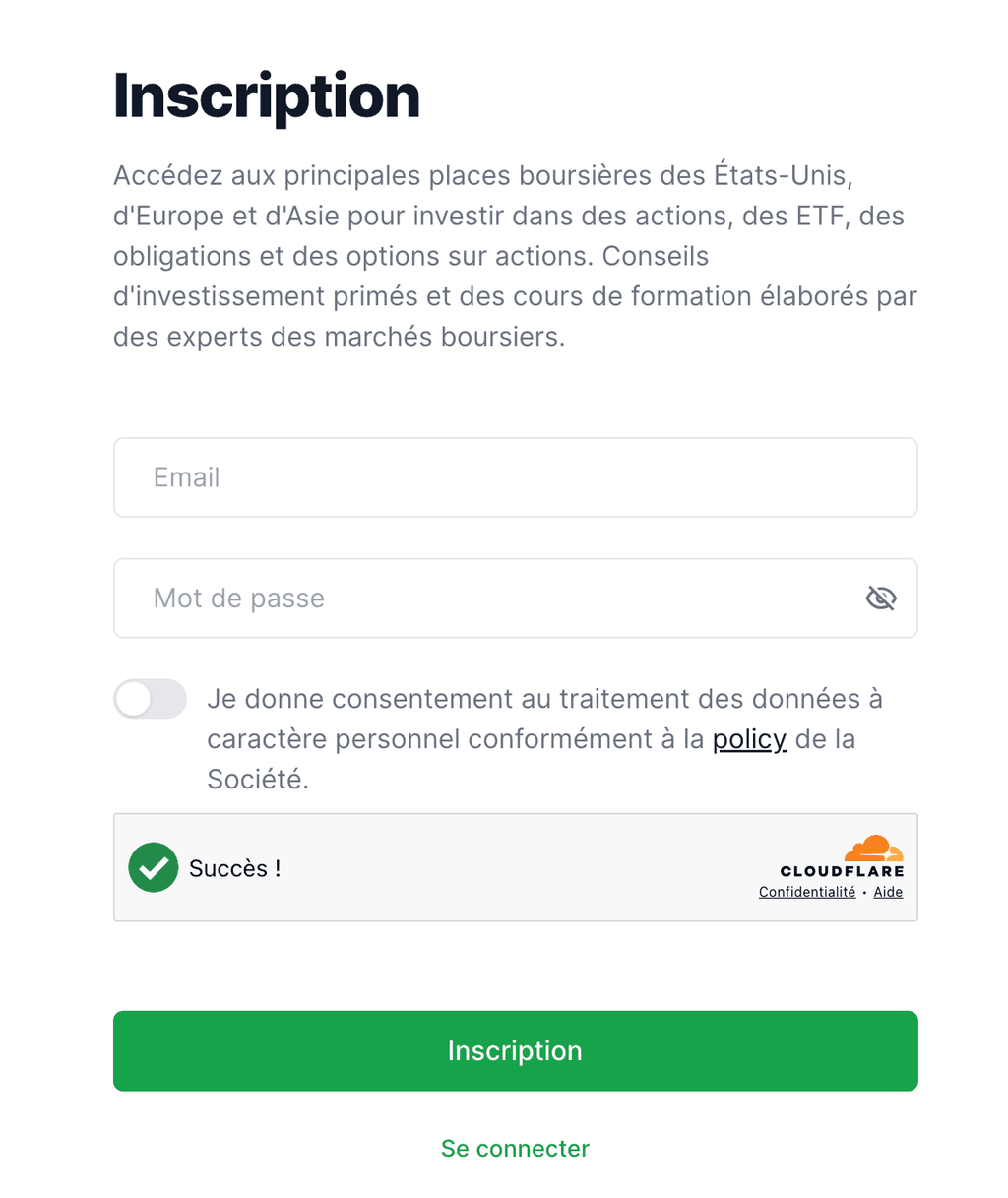
Task: Click the Email placeholder text
Action: click(x=186, y=477)
